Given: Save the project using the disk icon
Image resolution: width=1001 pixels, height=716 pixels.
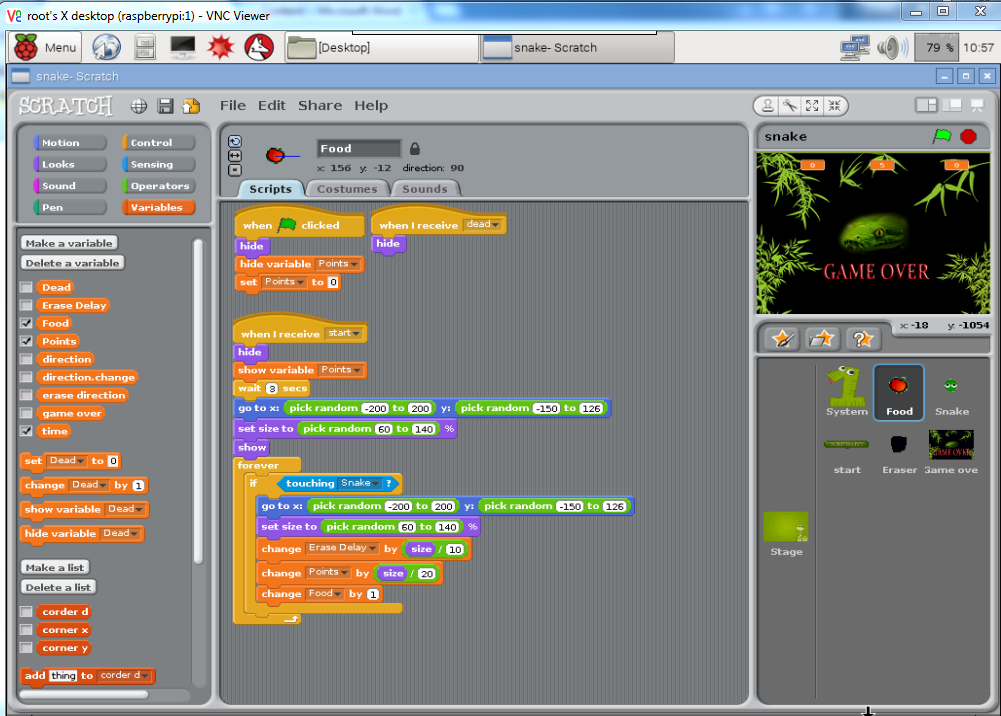Looking at the screenshot, I should click(x=165, y=105).
